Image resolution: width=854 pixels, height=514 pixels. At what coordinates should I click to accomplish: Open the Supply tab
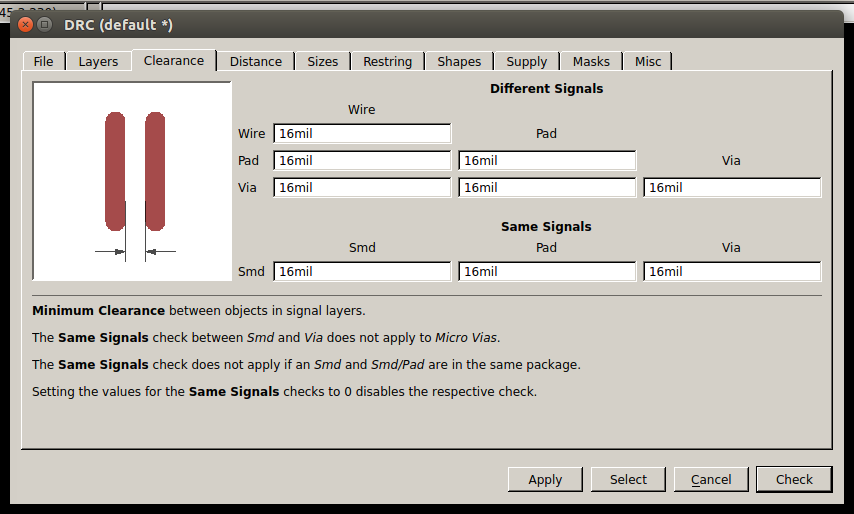[526, 62]
